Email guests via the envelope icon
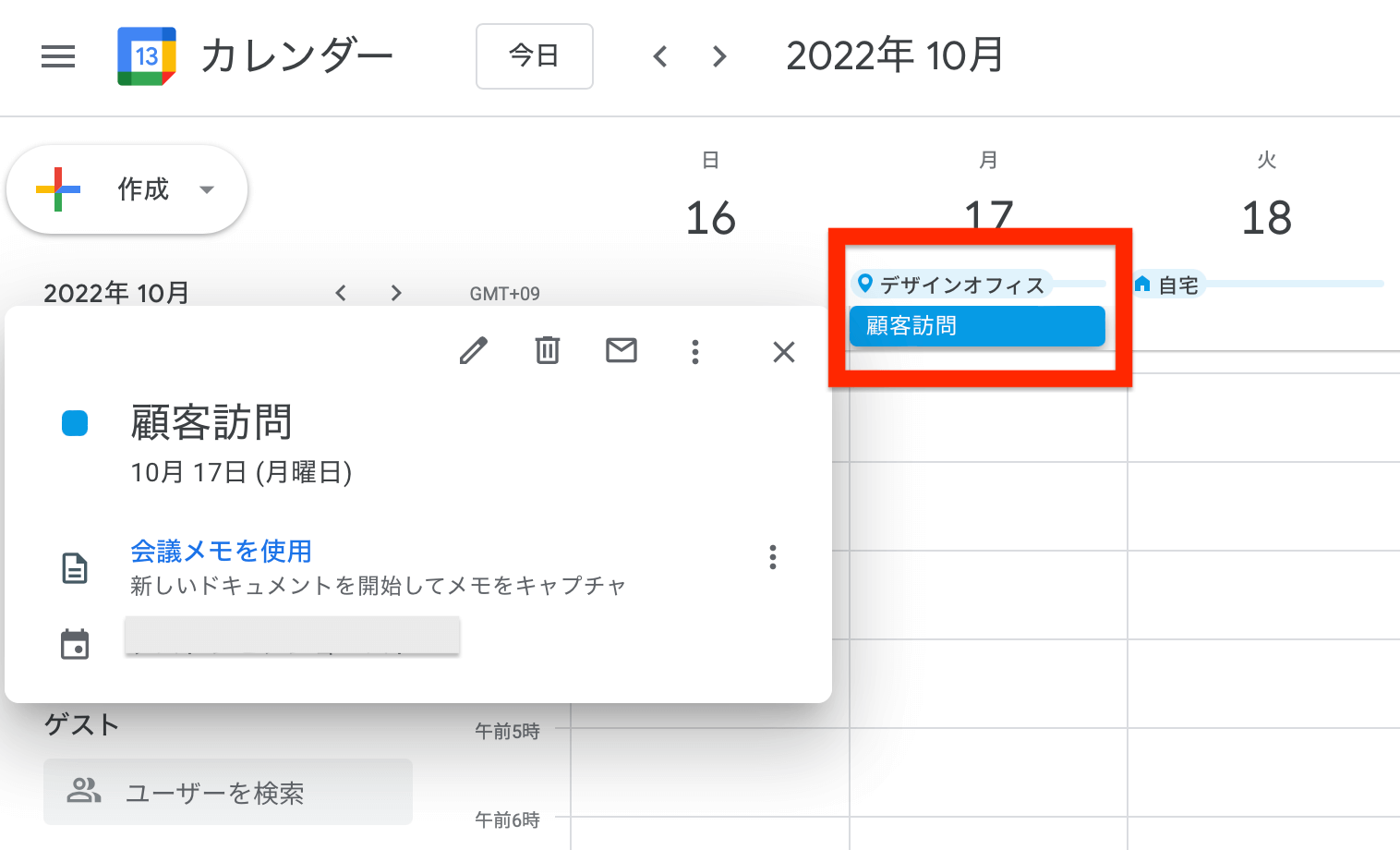Image resolution: width=1400 pixels, height=850 pixels. [622, 351]
